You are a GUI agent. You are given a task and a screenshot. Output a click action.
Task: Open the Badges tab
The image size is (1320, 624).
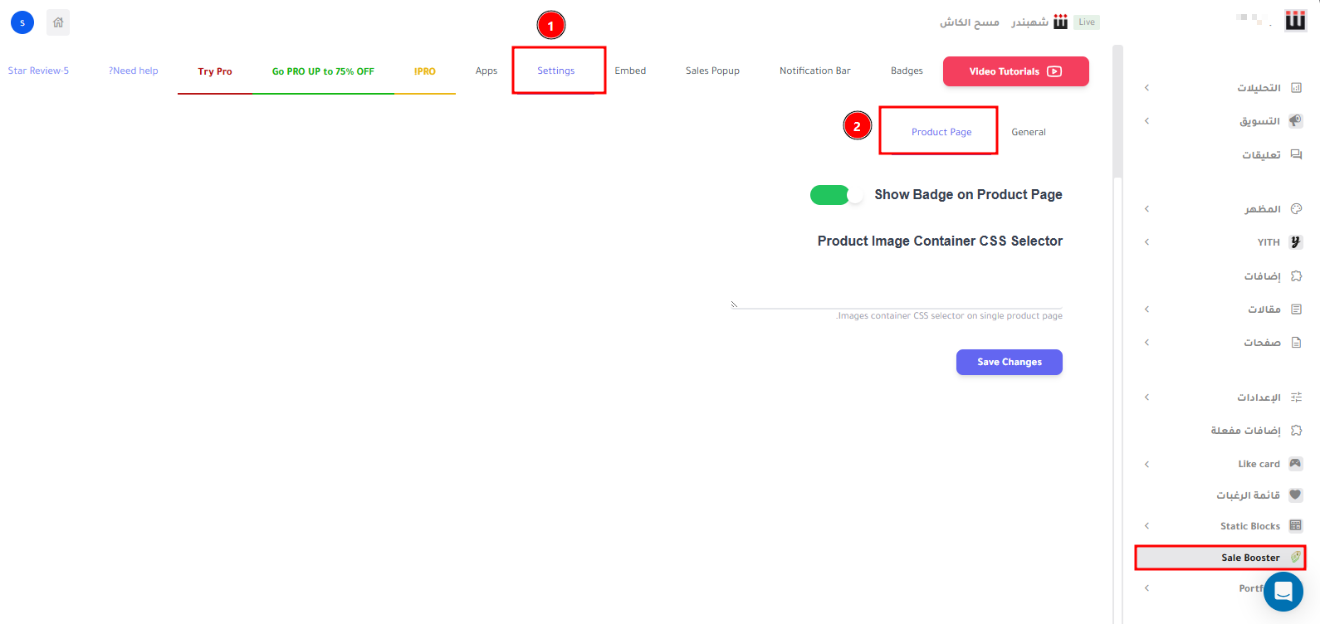(x=907, y=71)
